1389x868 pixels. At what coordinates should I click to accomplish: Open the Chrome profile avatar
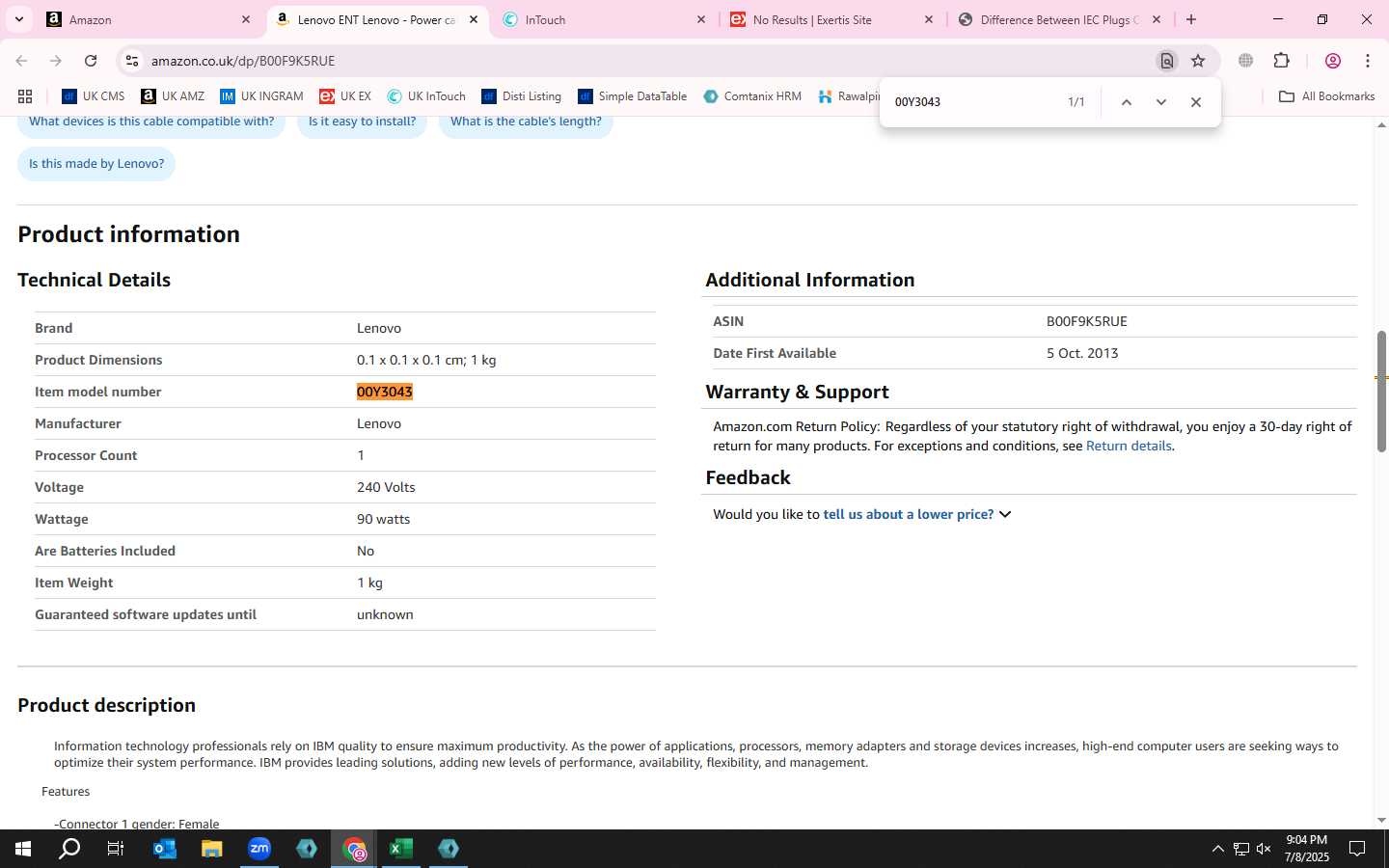(x=1333, y=61)
